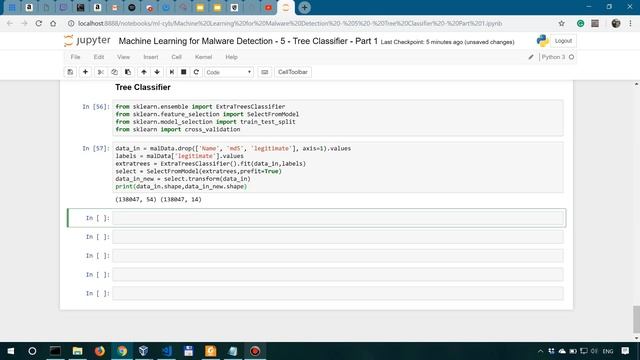
Task: Click the save notebook icon
Action: (x=70, y=72)
